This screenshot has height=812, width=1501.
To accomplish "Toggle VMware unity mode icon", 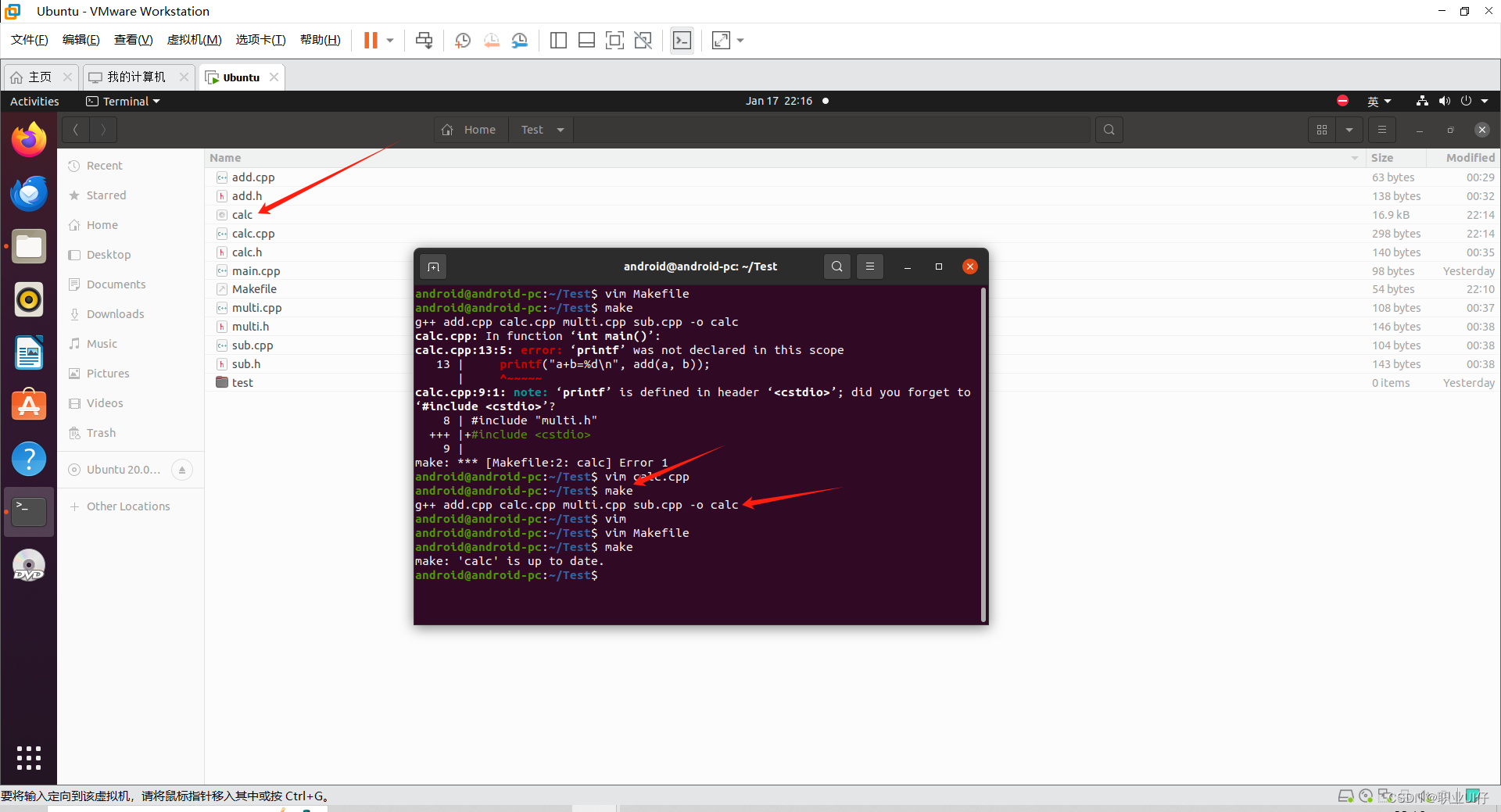I will [x=643, y=40].
